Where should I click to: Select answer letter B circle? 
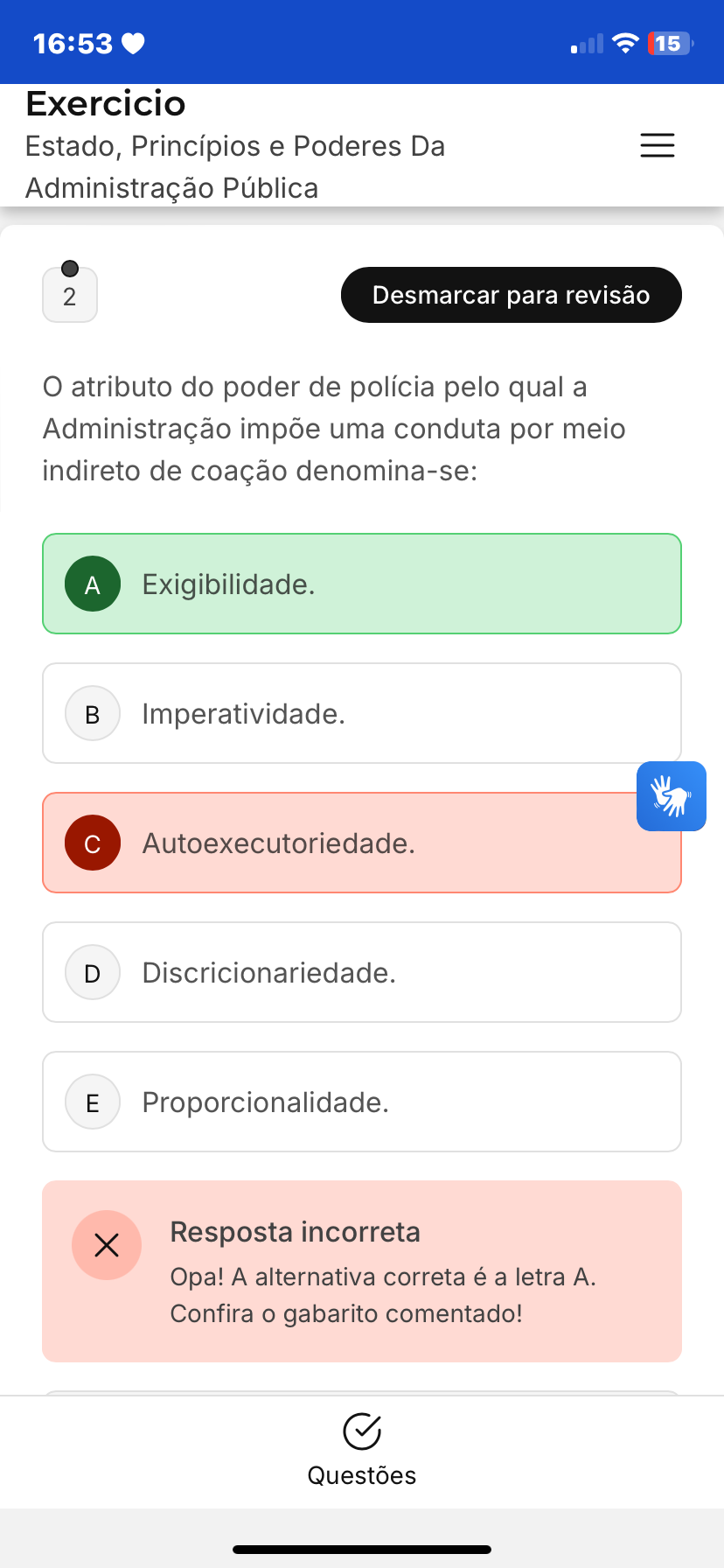[x=93, y=713]
